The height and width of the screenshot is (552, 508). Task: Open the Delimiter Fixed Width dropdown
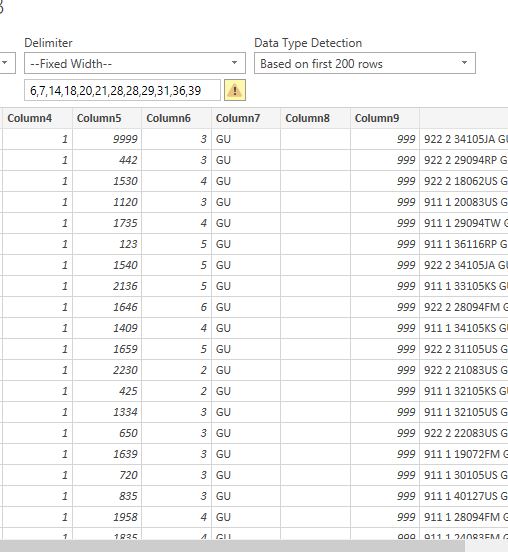134,63
